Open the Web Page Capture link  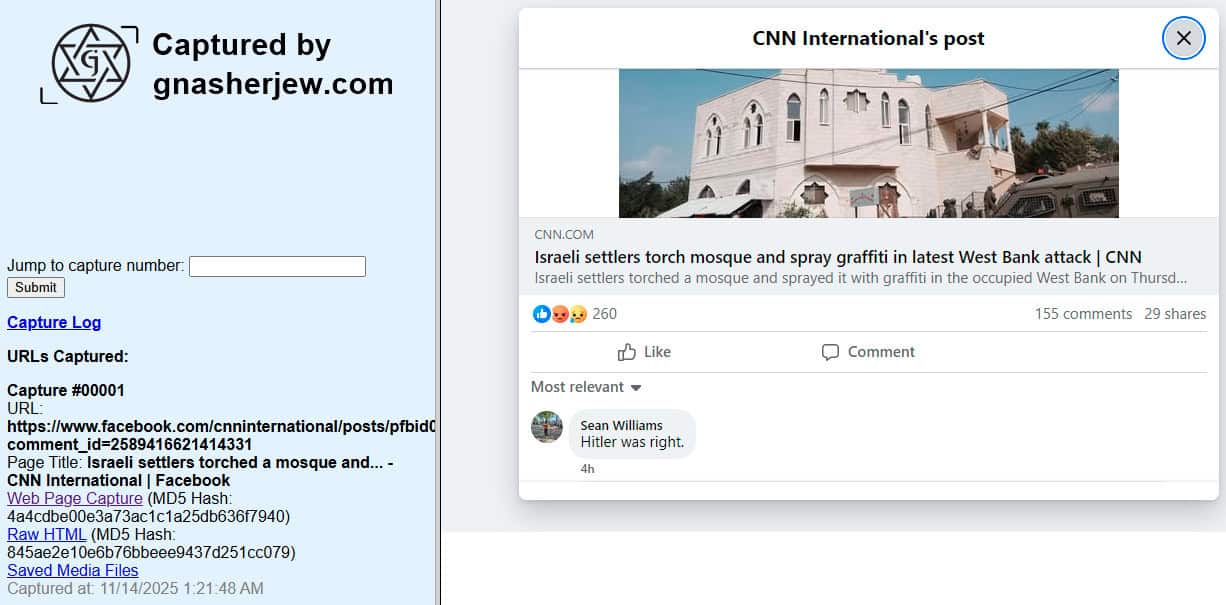tap(75, 498)
